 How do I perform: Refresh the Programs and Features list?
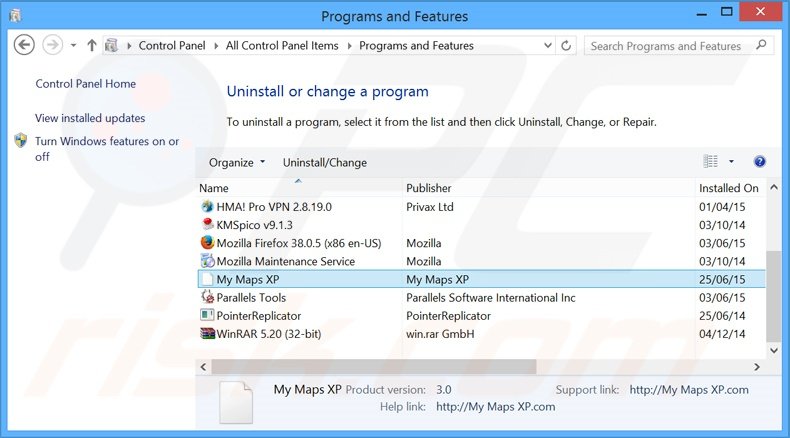click(x=566, y=45)
